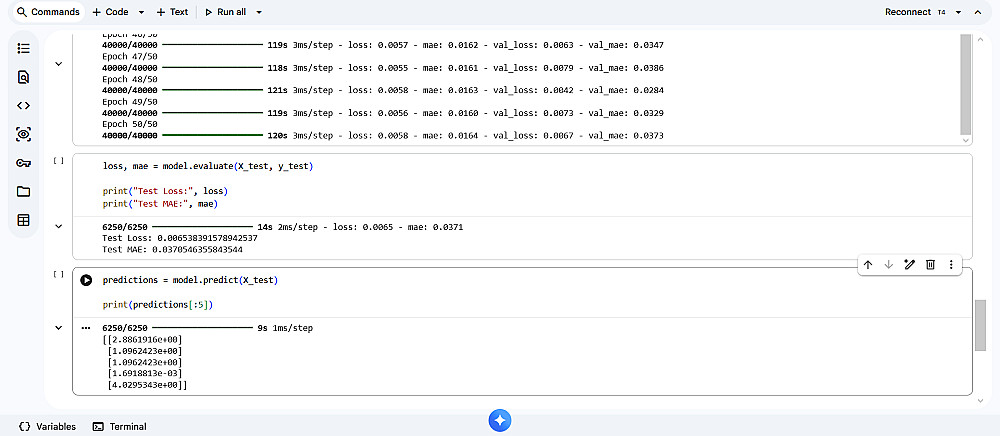Viewport: 1000px width, 436px height.
Task: Click the Test MAE output value
Action: click(196, 249)
